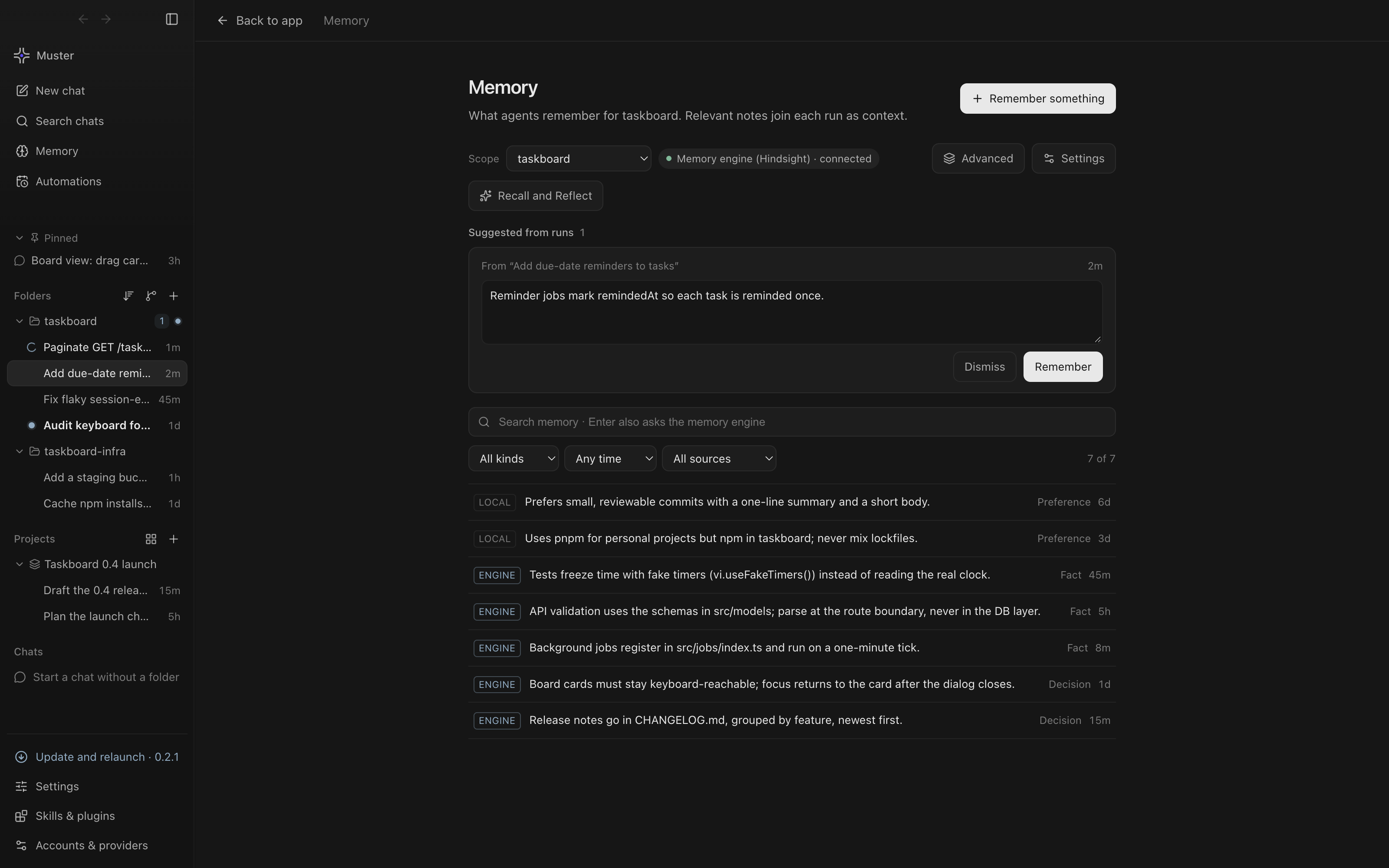Open New chat

click(x=97, y=91)
